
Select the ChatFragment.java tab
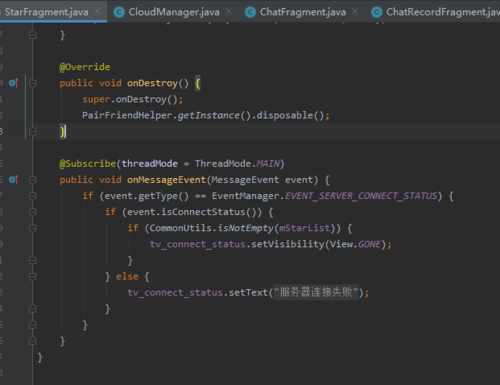tap(303, 12)
